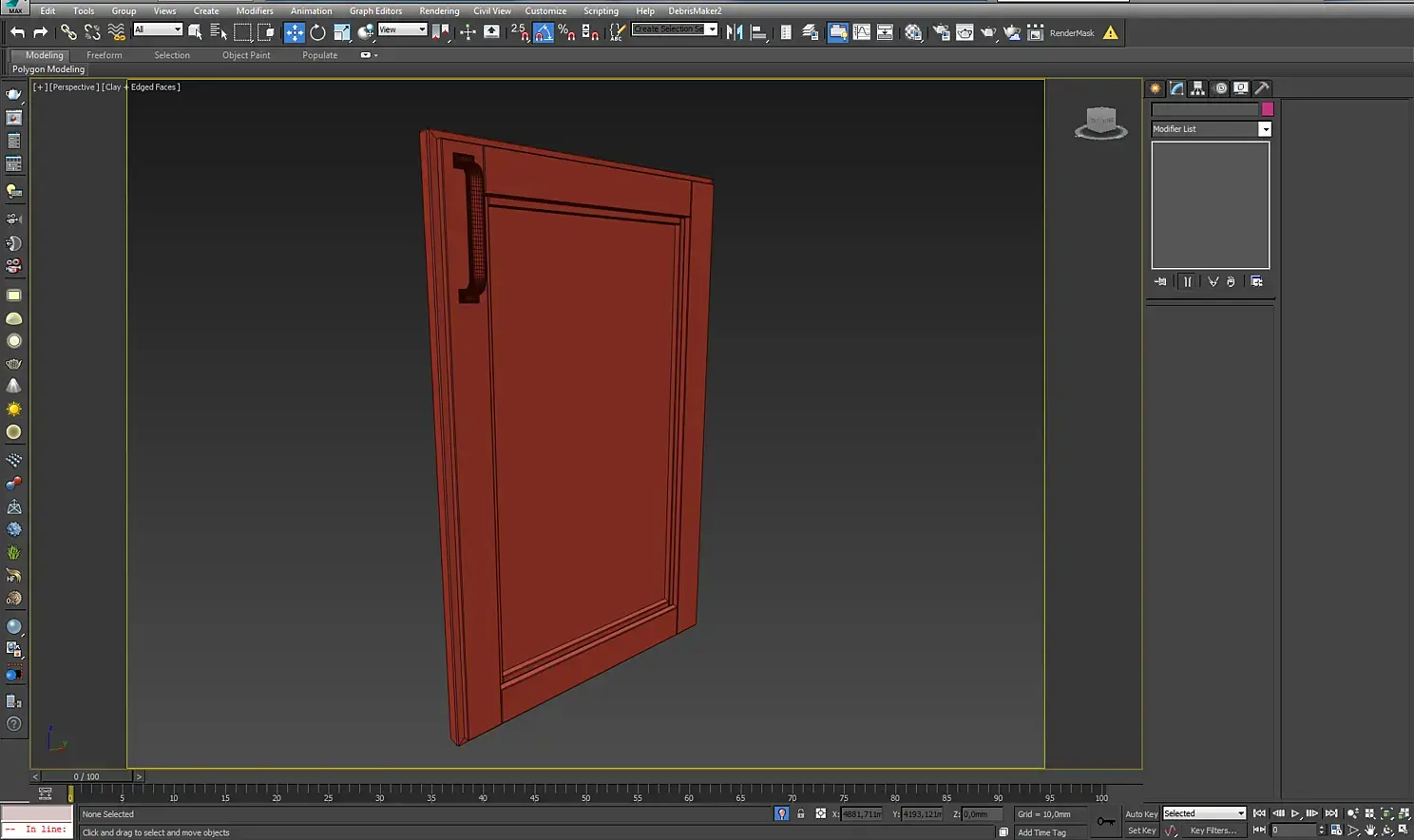Open the Utilities panel hammer icon
Viewport: 1414px width, 840px height.
point(1262,88)
